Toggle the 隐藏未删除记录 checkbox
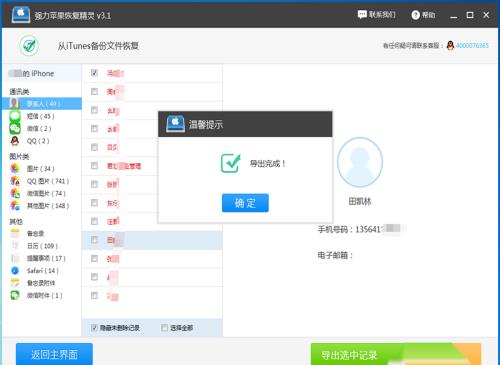The image size is (500, 365). pos(94,328)
